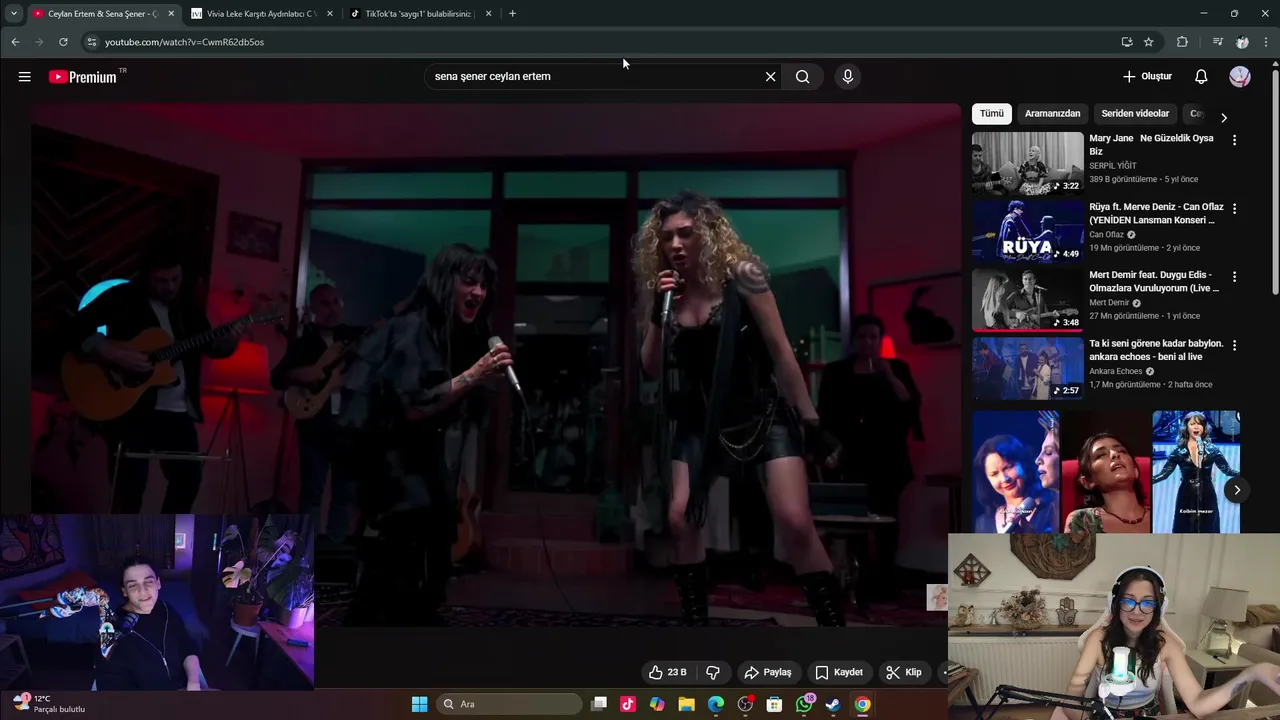
Task: Close the TikTok browser tab
Action: (488, 14)
